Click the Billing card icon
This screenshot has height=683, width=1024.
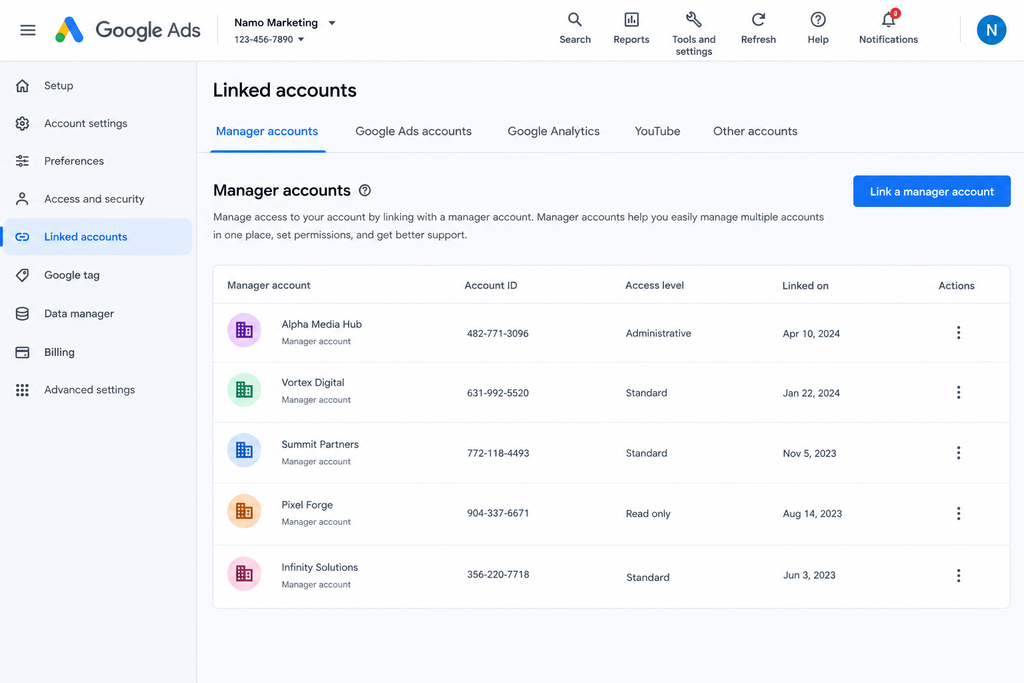coord(22,352)
